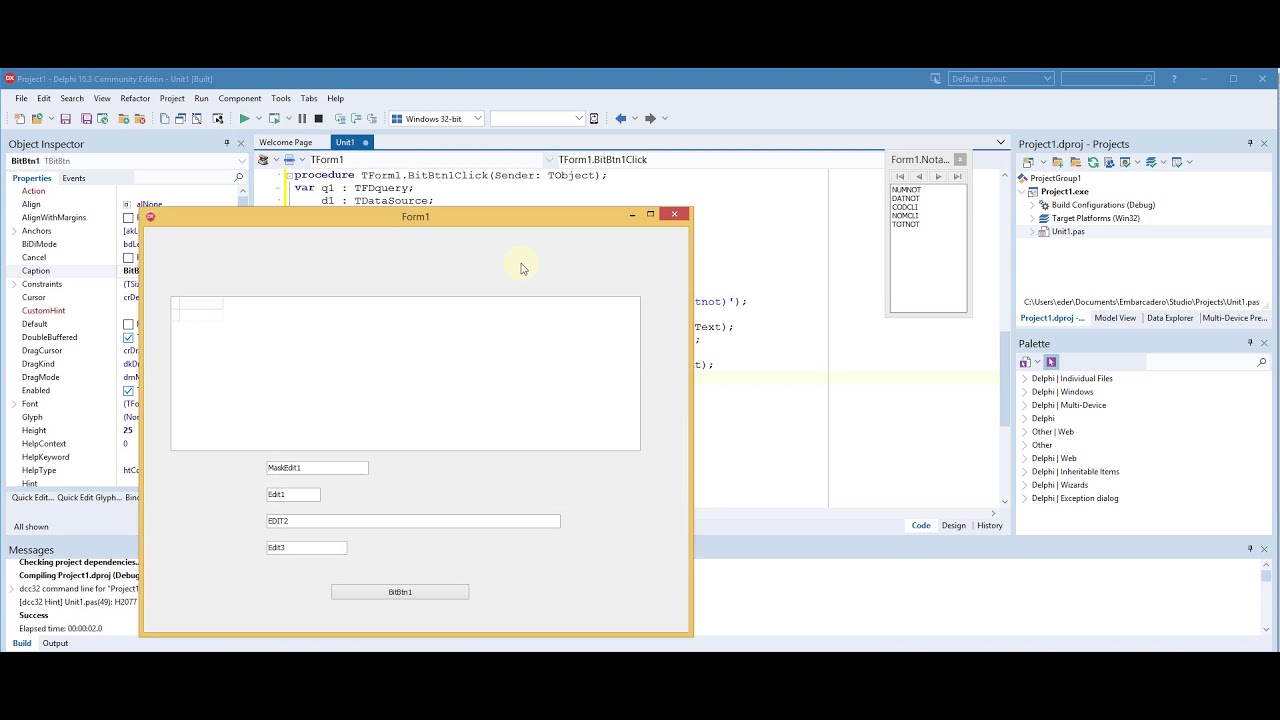The width and height of the screenshot is (1280, 720).
Task: Click the Refresh icon in Projects panel
Action: pyautogui.click(x=1093, y=162)
